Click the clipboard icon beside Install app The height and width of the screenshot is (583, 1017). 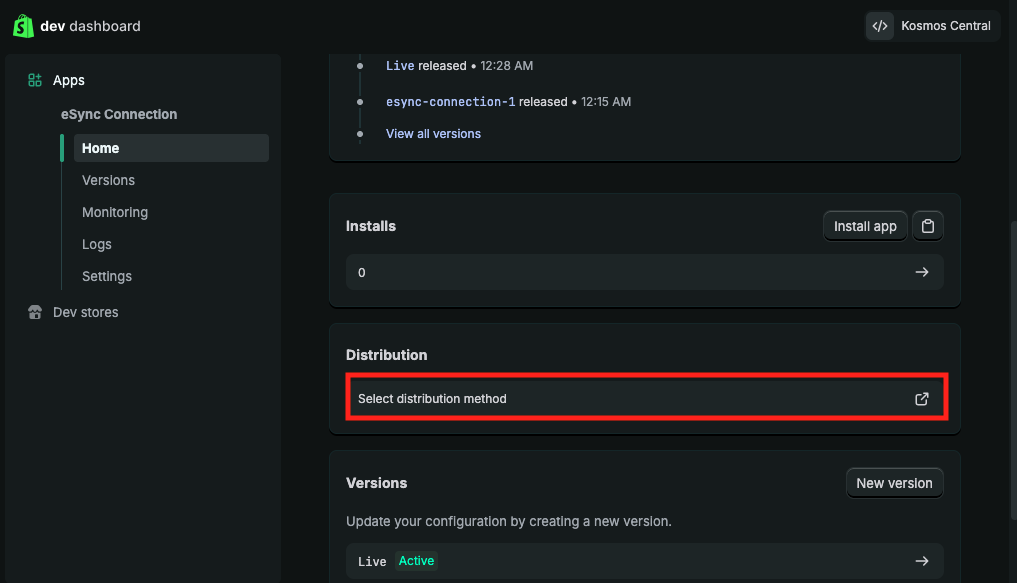coord(927,226)
